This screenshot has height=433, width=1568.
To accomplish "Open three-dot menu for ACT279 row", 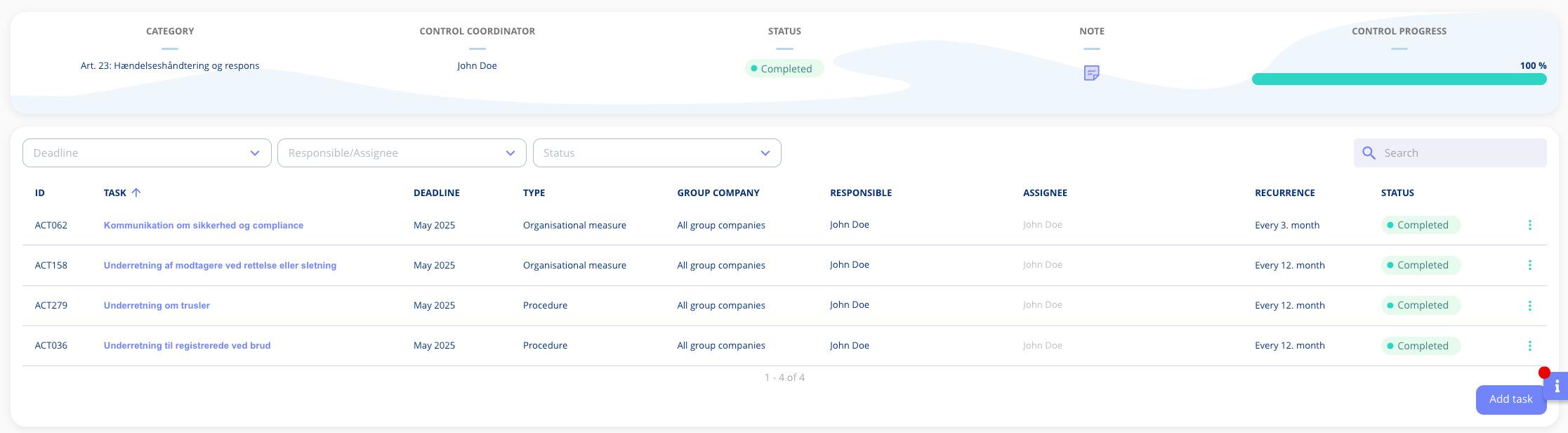I will [x=1529, y=306].
